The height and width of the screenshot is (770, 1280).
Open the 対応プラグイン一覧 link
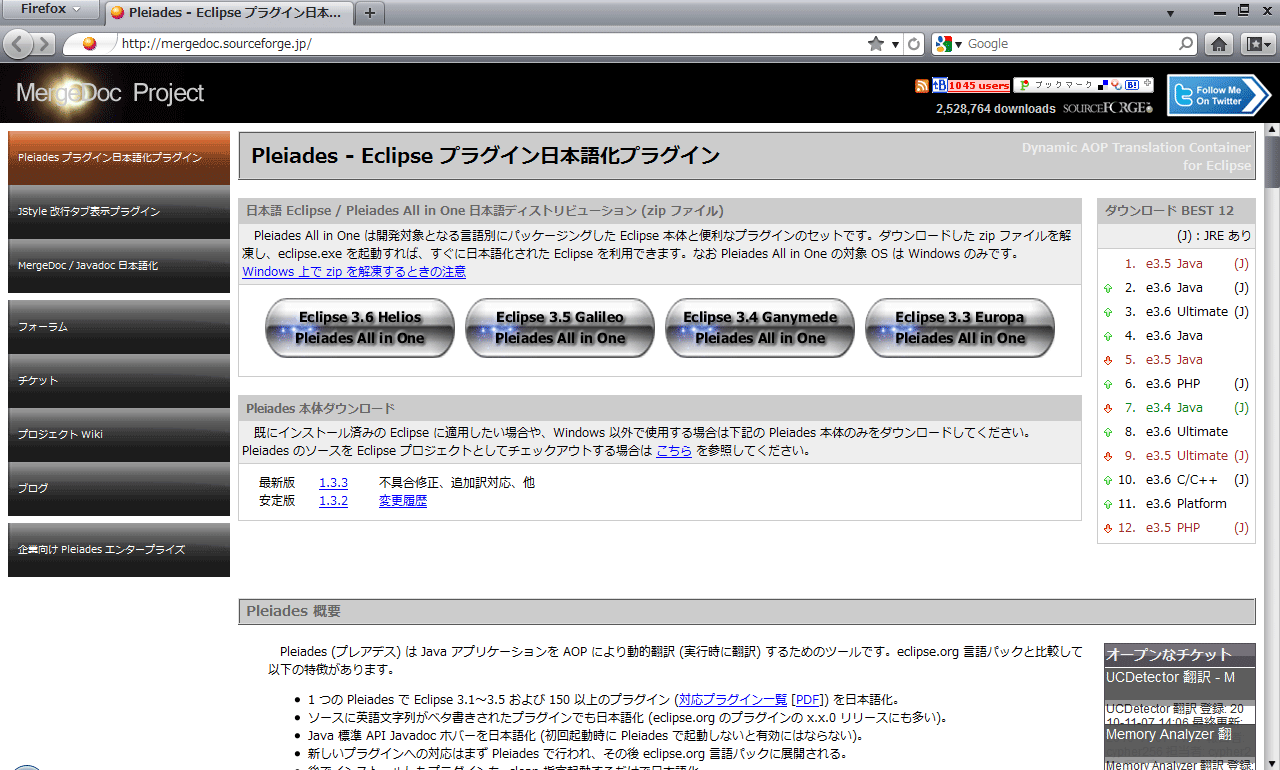click(x=733, y=700)
